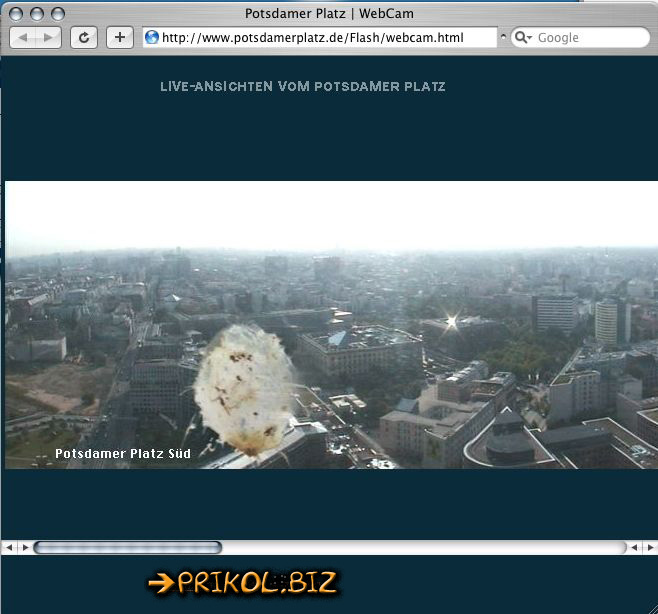Image resolution: width=658 pixels, height=614 pixels.
Task: Click the Potsdamer Platz Süd caption
Action: pyautogui.click(x=123, y=454)
